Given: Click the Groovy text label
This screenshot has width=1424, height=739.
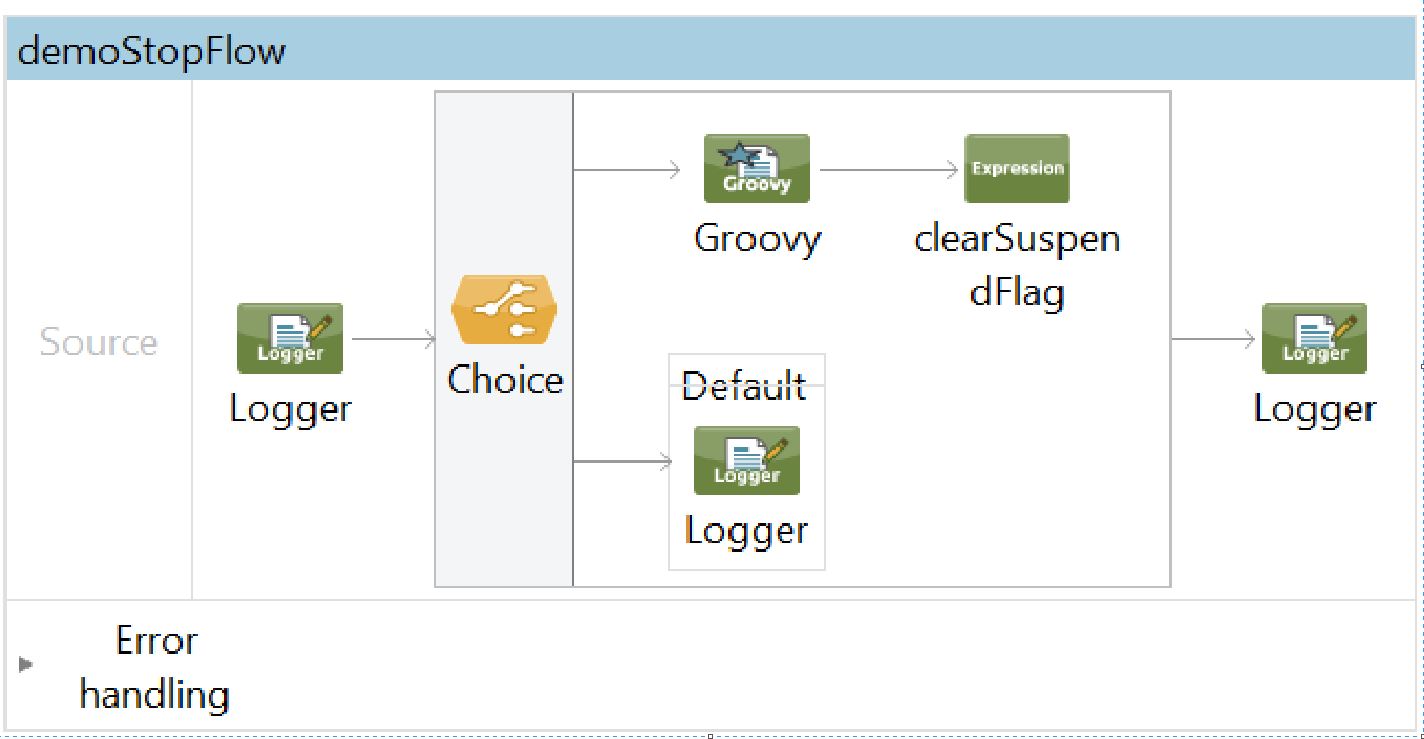Looking at the screenshot, I should tap(757, 239).
